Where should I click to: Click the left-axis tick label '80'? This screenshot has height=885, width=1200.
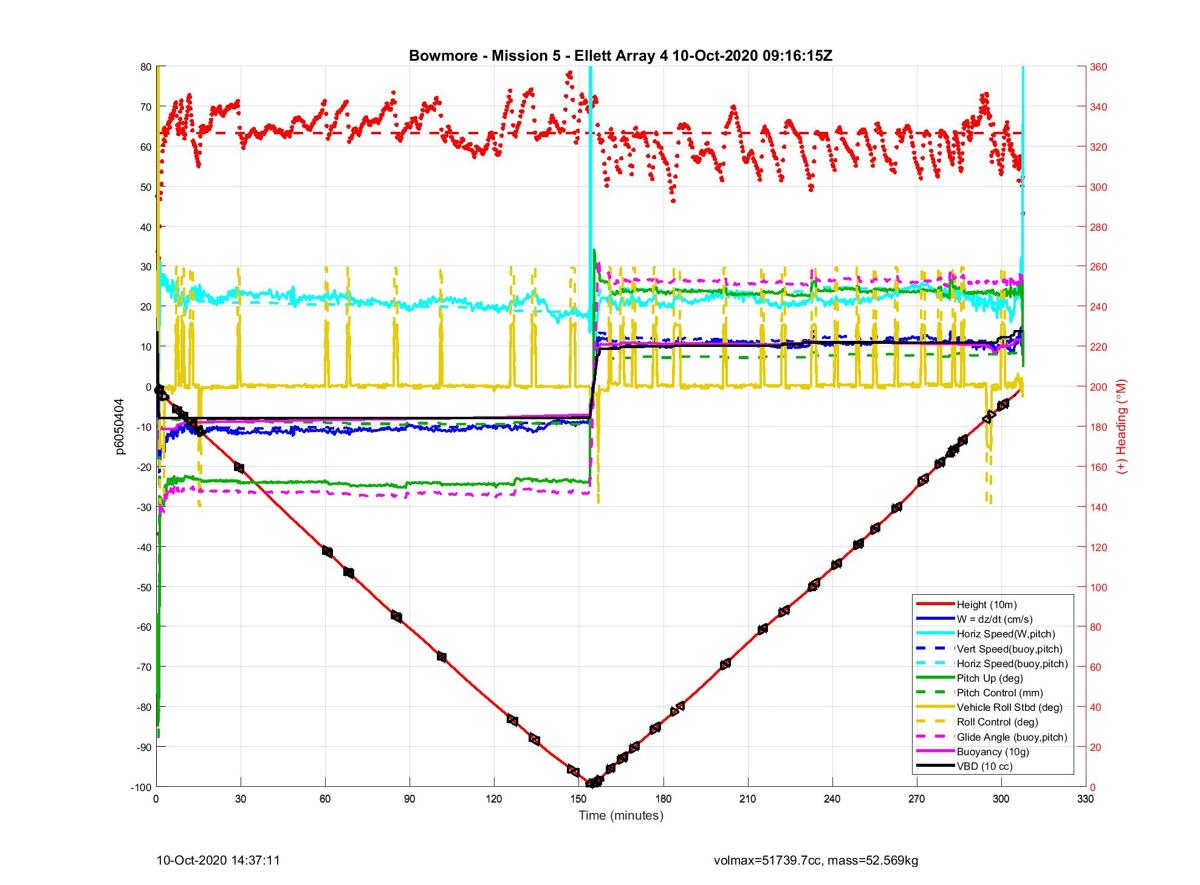[x=144, y=67]
